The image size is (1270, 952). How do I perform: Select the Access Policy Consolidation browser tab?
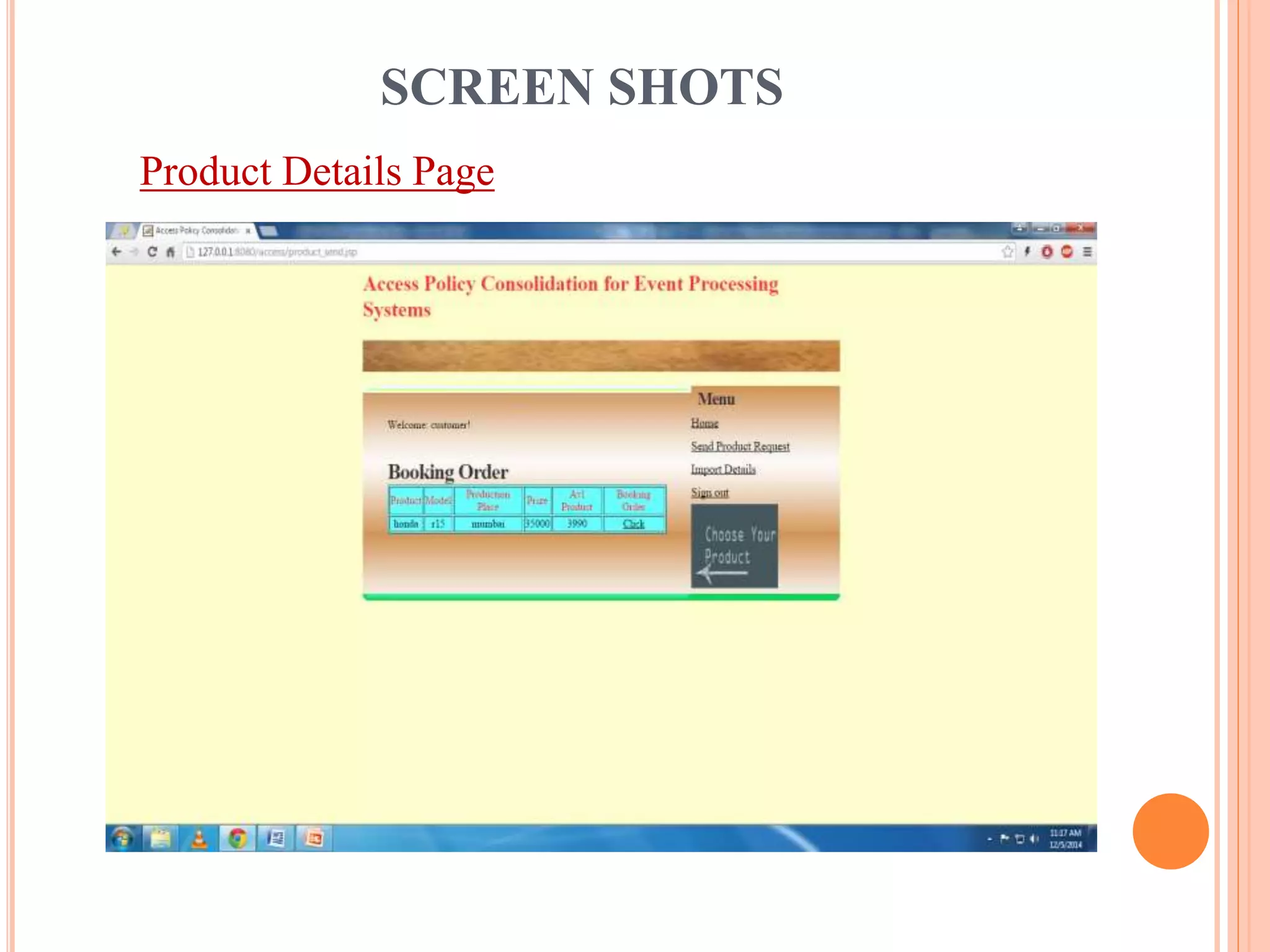197,231
